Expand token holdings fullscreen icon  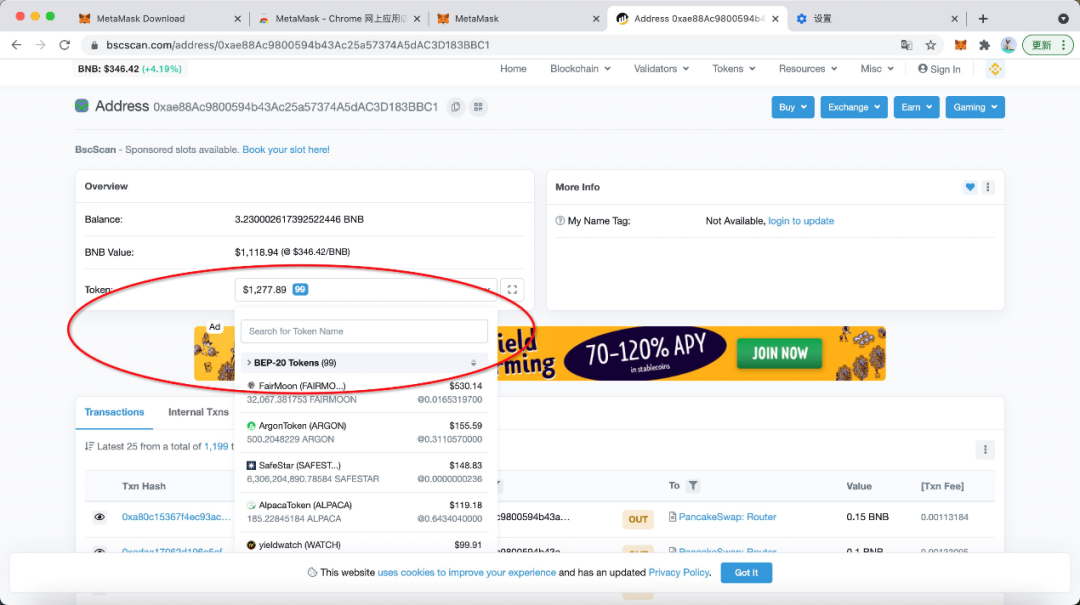point(512,289)
